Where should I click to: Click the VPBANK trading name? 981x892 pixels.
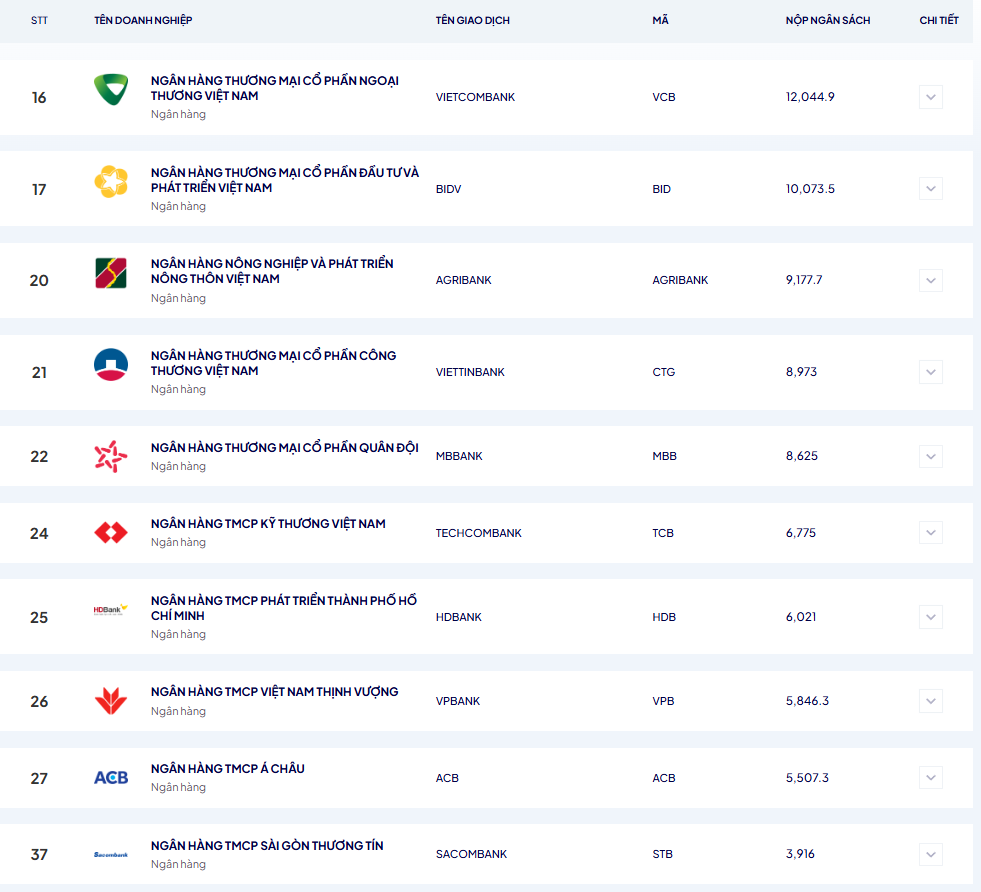(458, 701)
